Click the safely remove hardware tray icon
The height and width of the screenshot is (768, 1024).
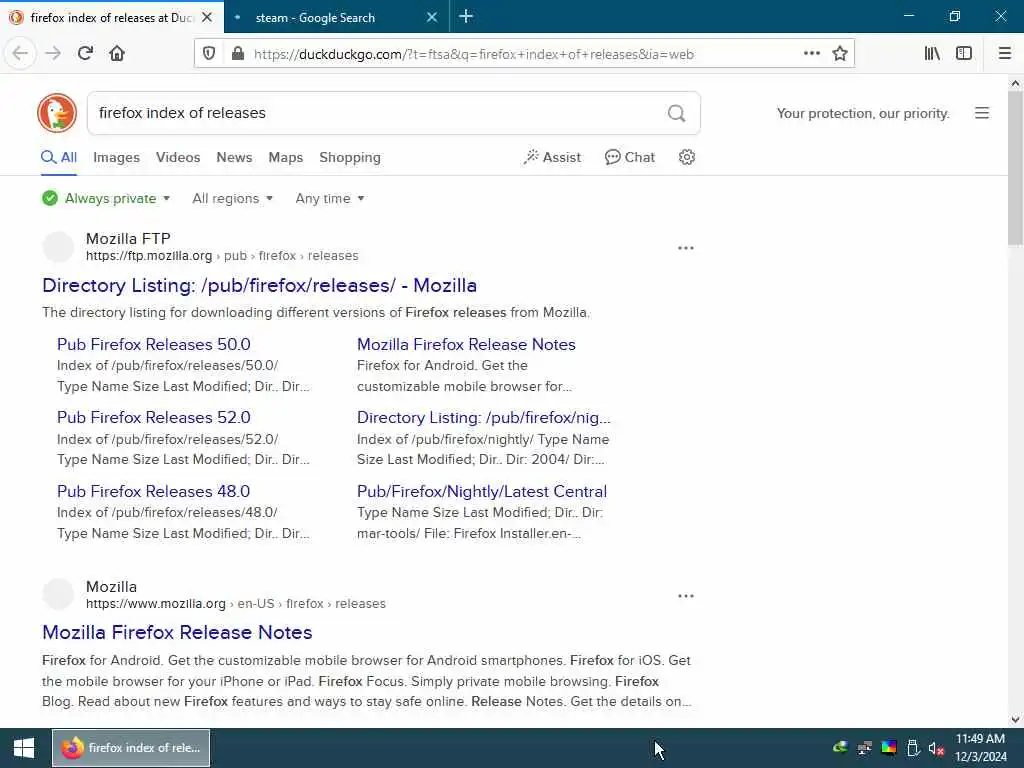[913, 748]
